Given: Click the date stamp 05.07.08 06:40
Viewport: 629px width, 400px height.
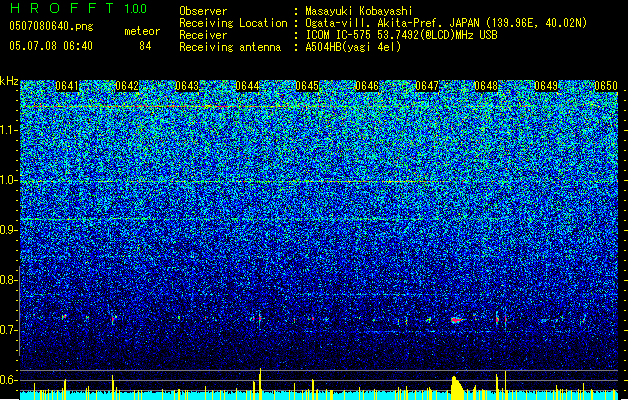Looking at the screenshot, I should pyautogui.click(x=51, y=46).
